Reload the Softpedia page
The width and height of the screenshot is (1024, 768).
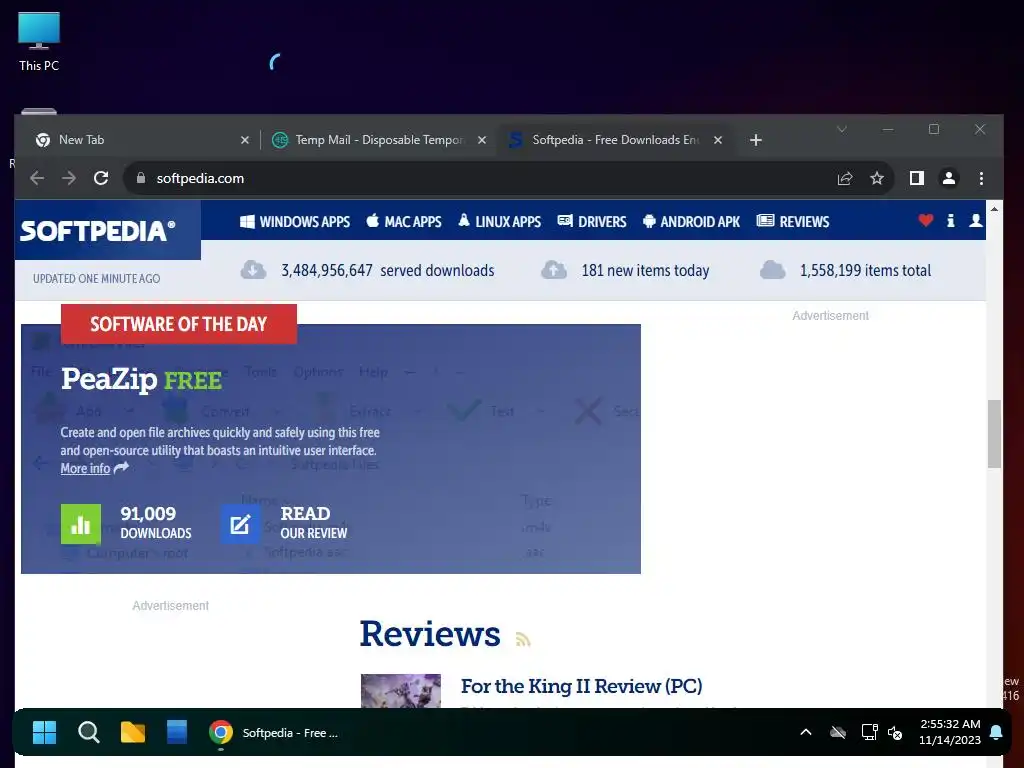pyautogui.click(x=101, y=178)
